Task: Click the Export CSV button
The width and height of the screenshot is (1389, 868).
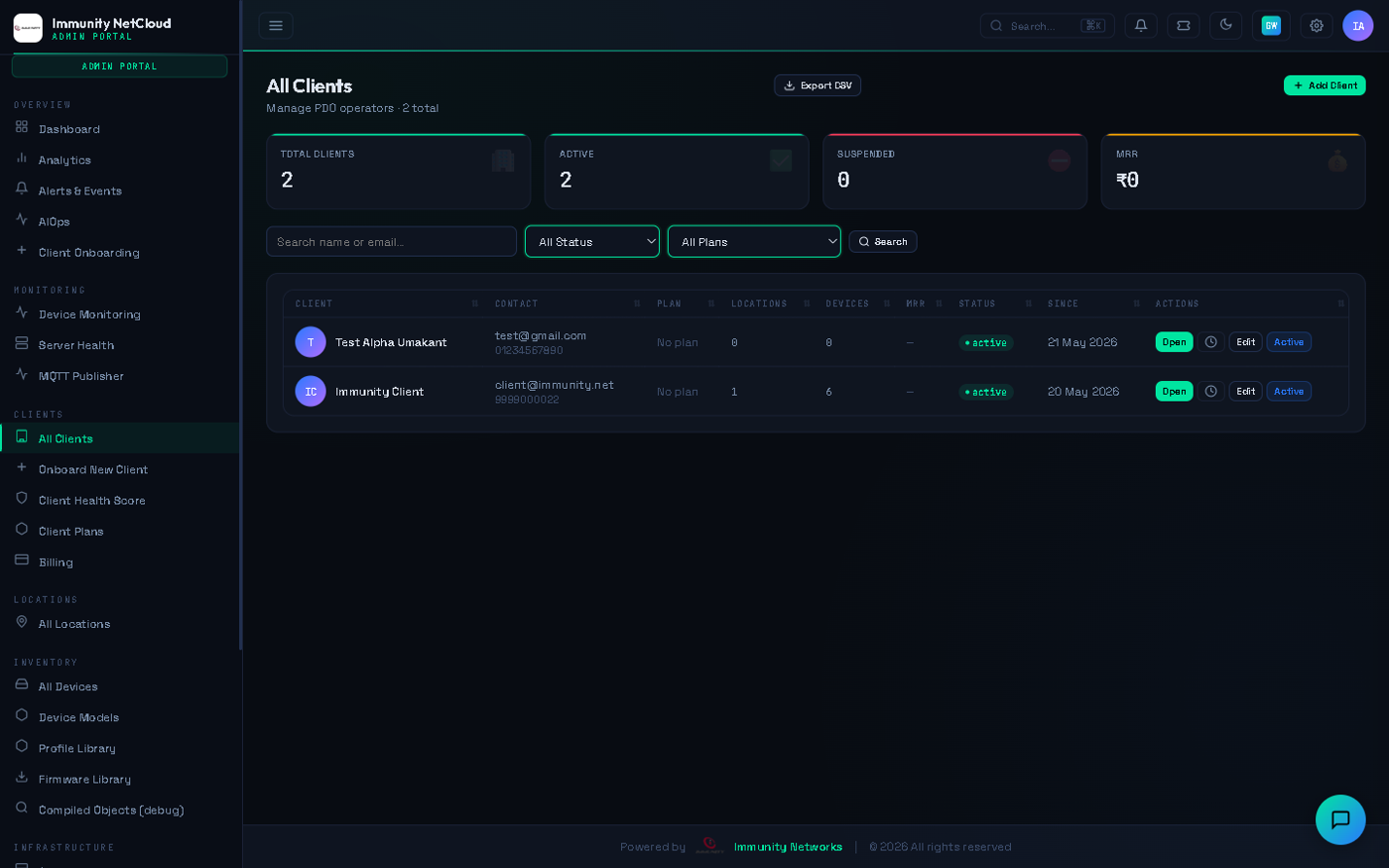Action: coord(818,85)
